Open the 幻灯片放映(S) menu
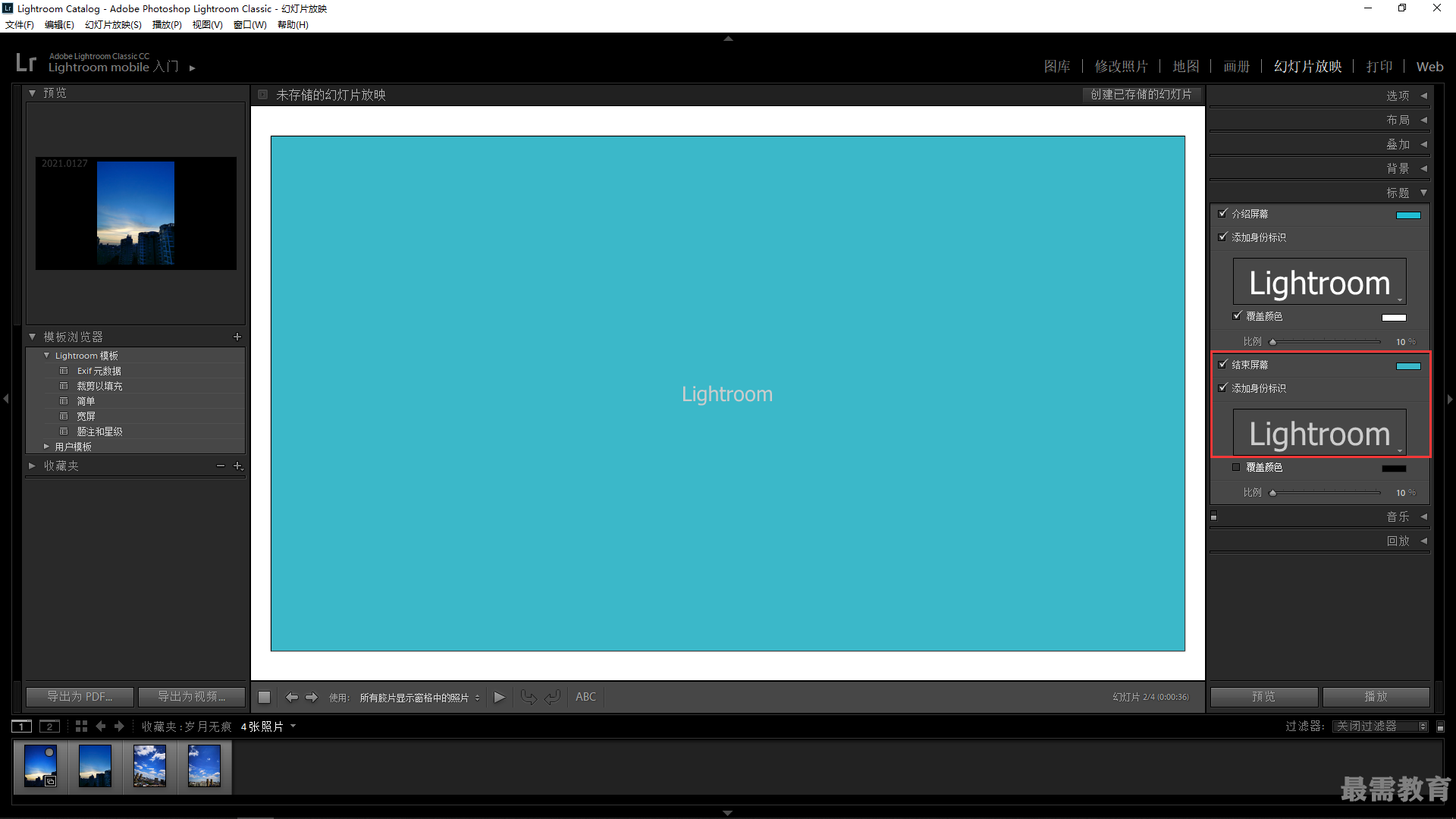The height and width of the screenshot is (819, 1456). tap(113, 25)
